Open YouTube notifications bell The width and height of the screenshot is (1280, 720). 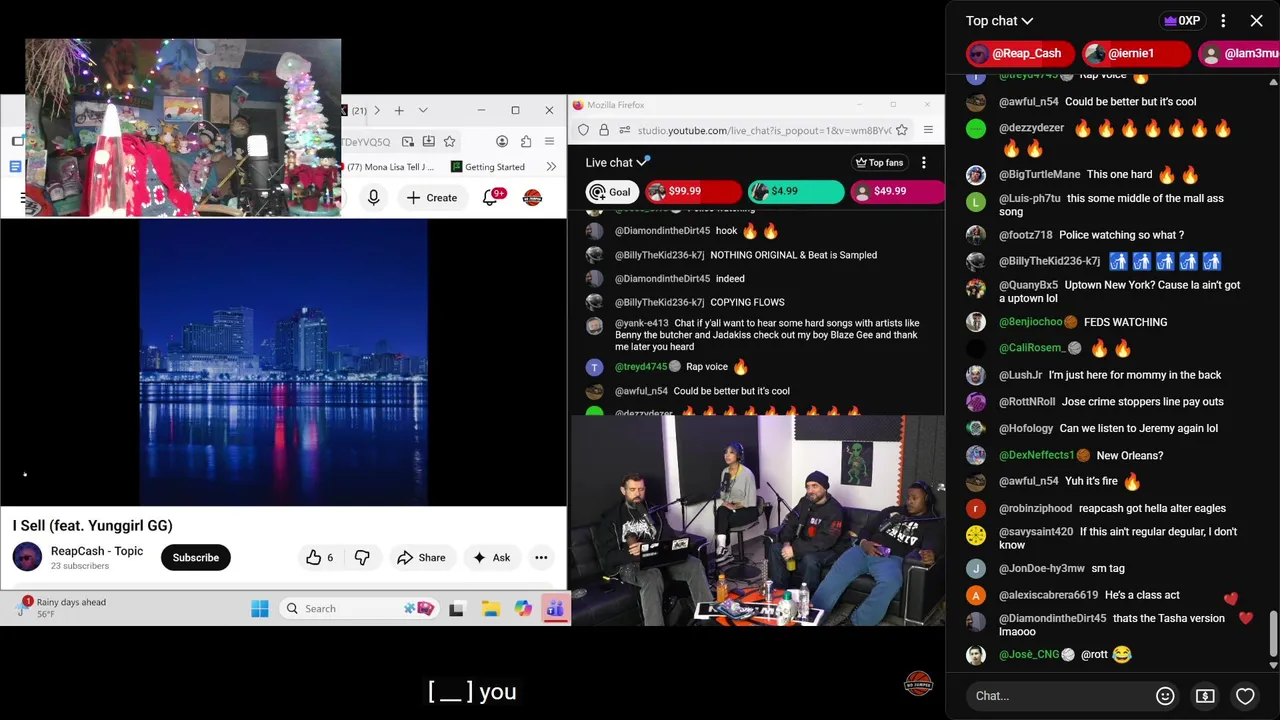pyautogui.click(x=490, y=198)
